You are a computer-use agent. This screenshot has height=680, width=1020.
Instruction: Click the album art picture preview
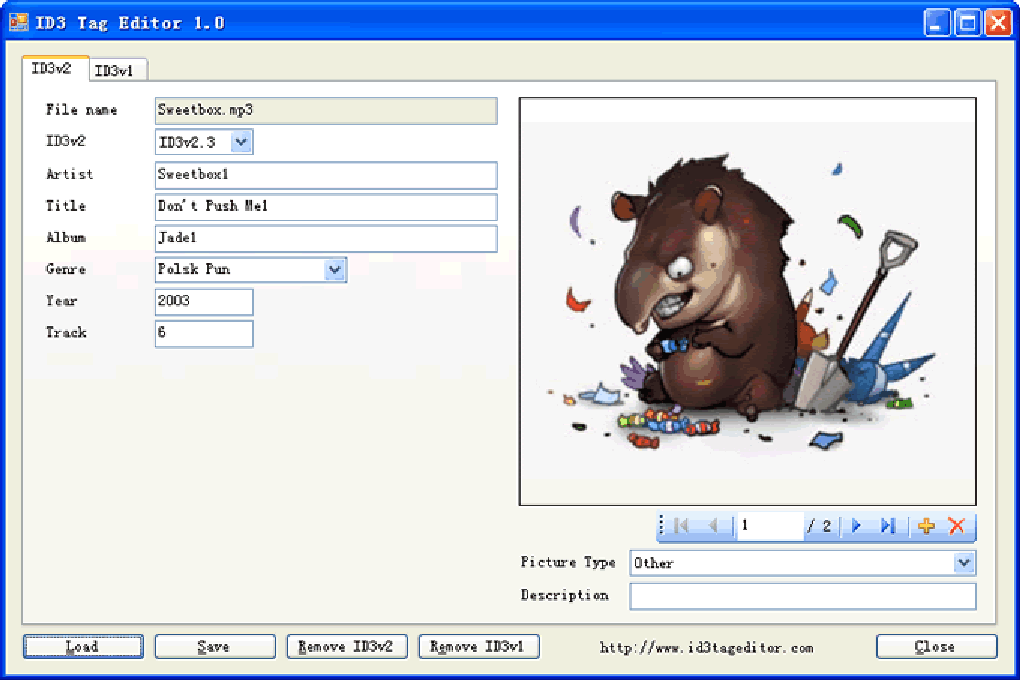747,301
